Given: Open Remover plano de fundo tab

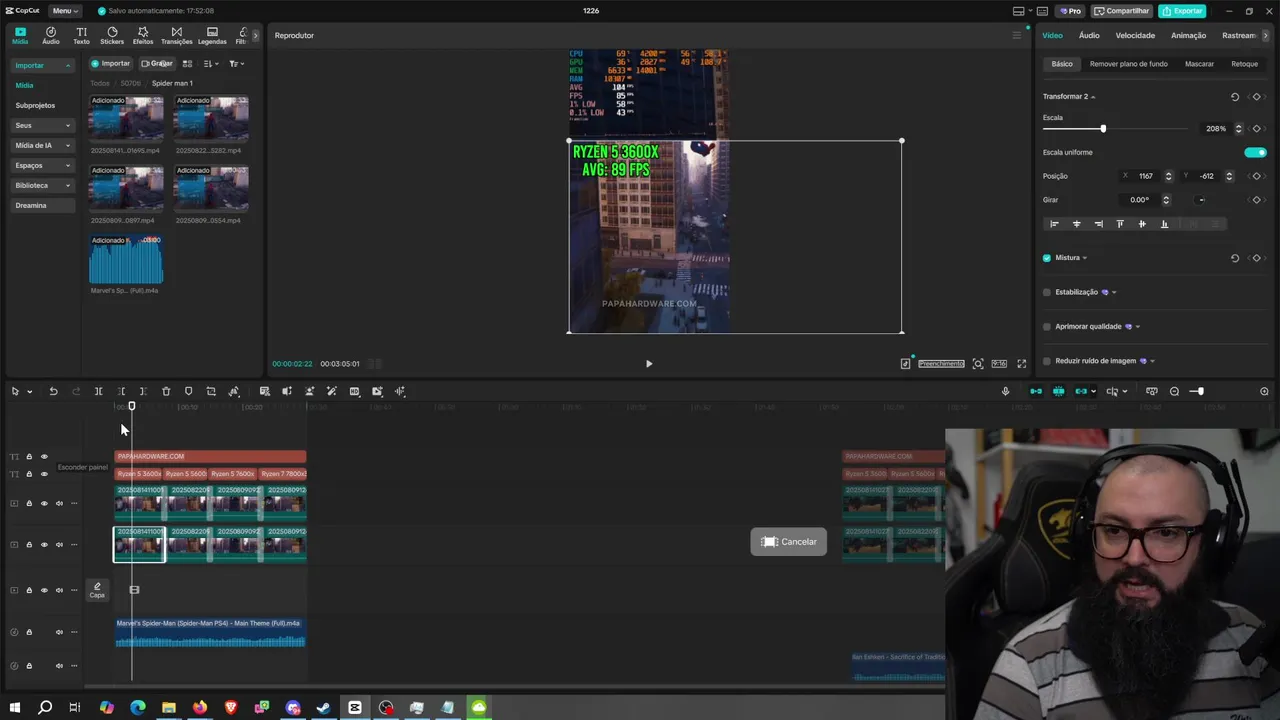Looking at the screenshot, I should 1128,64.
